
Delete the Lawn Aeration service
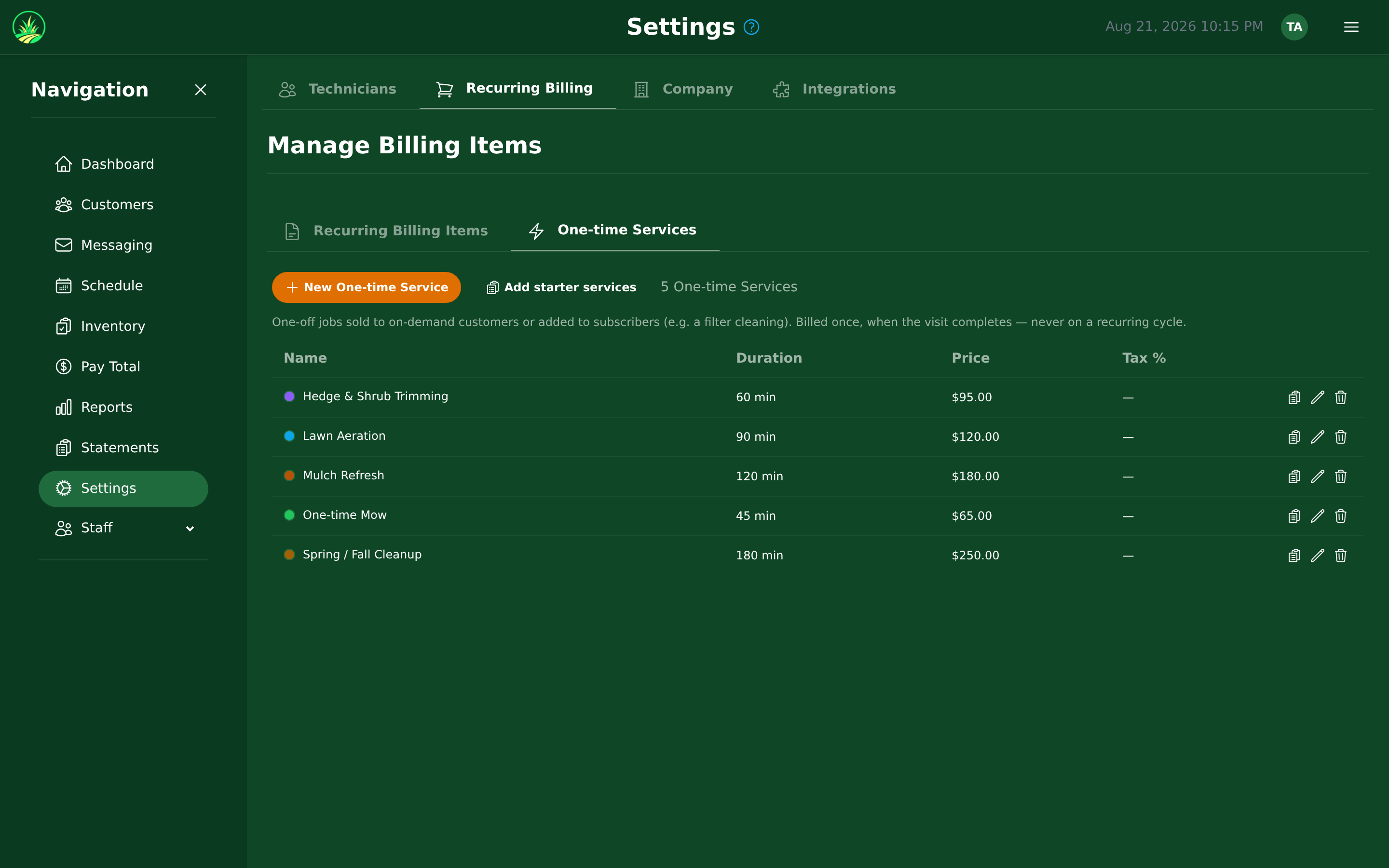pos(1341,437)
